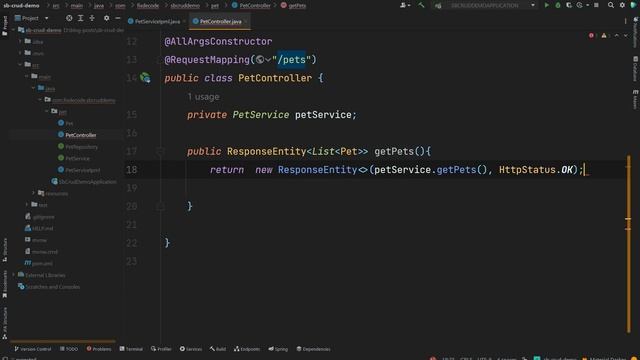Collapse the java folder in project tree
Screen dimensions: 640x360
[33, 88]
